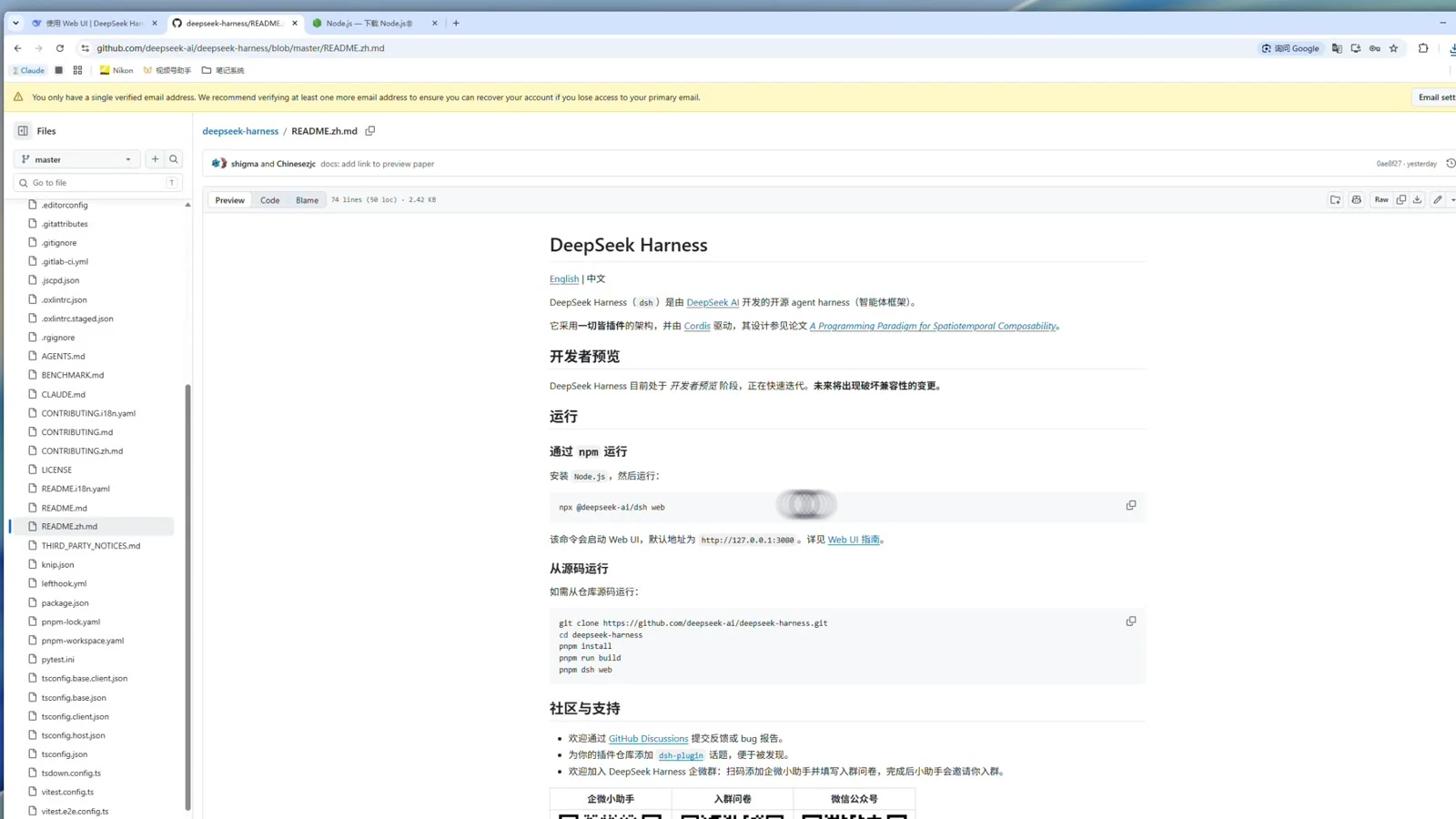Translate this page icon in address bar
This screenshot has height=819, width=1456.
(x=1337, y=48)
